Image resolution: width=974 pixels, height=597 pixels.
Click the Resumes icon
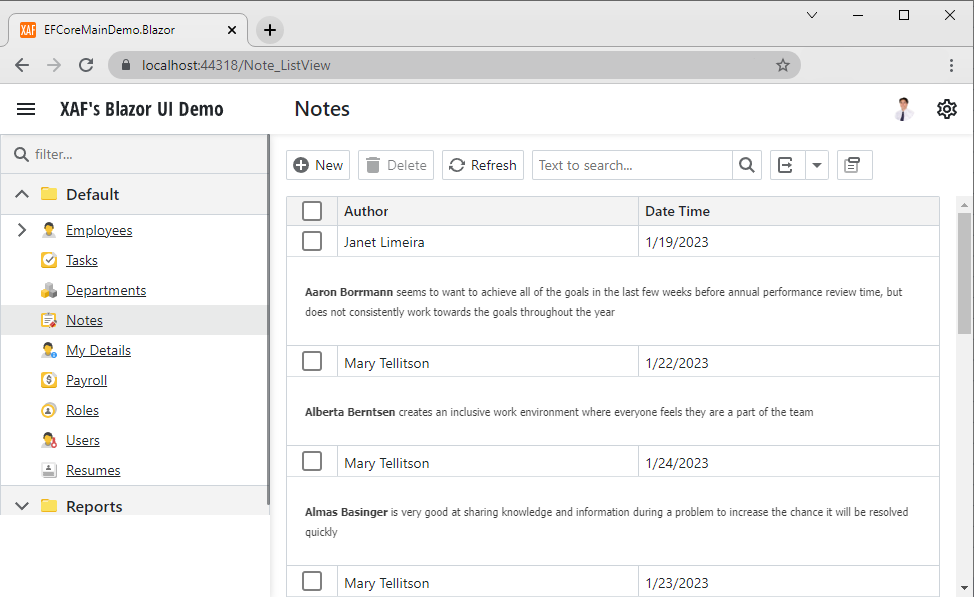click(x=49, y=470)
